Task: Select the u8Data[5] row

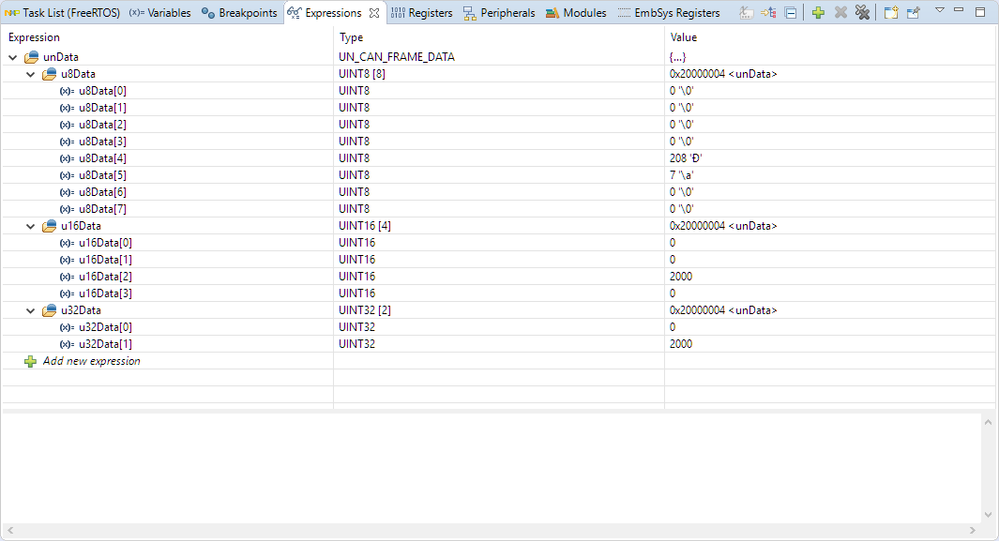Action: tap(500, 175)
